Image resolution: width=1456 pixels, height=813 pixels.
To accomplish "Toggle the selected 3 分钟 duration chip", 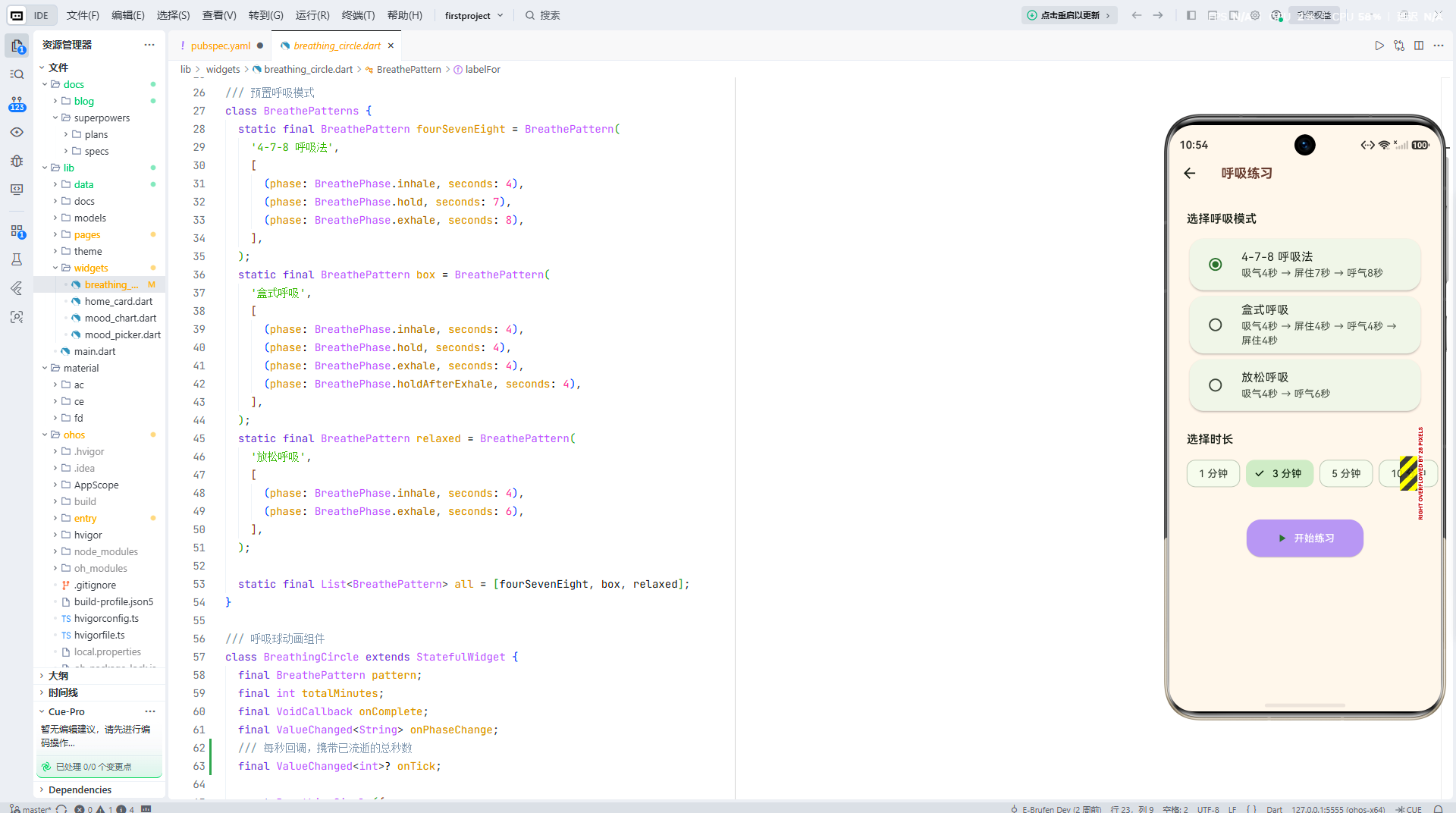I will point(1279,473).
